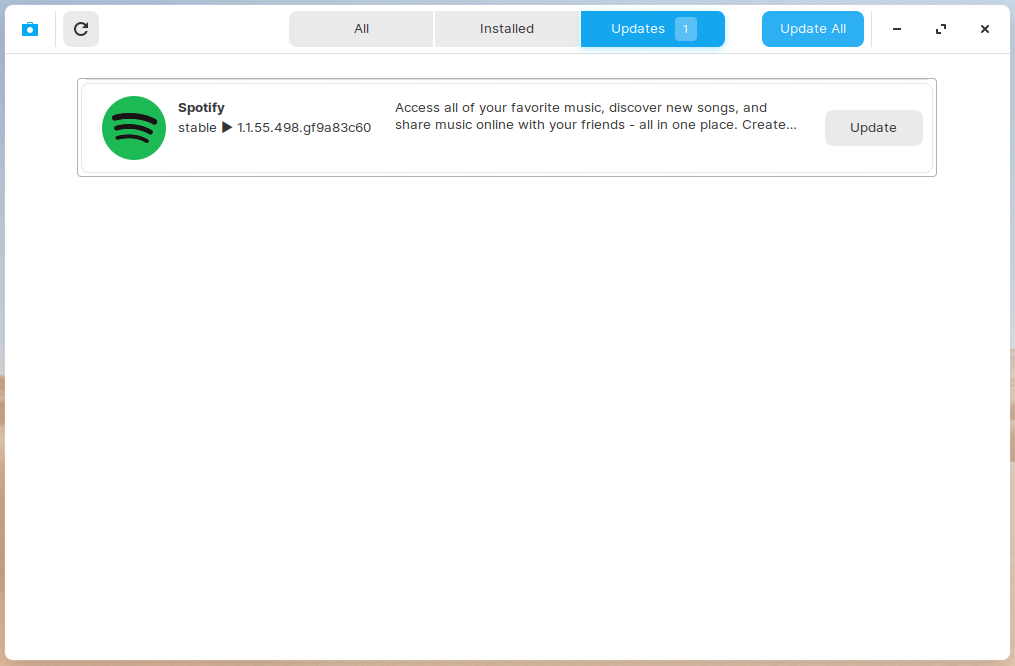The image size is (1015, 666).
Task: Click the Snap Store bag icon
Action: pyautogui.click(x=30, y=29)
